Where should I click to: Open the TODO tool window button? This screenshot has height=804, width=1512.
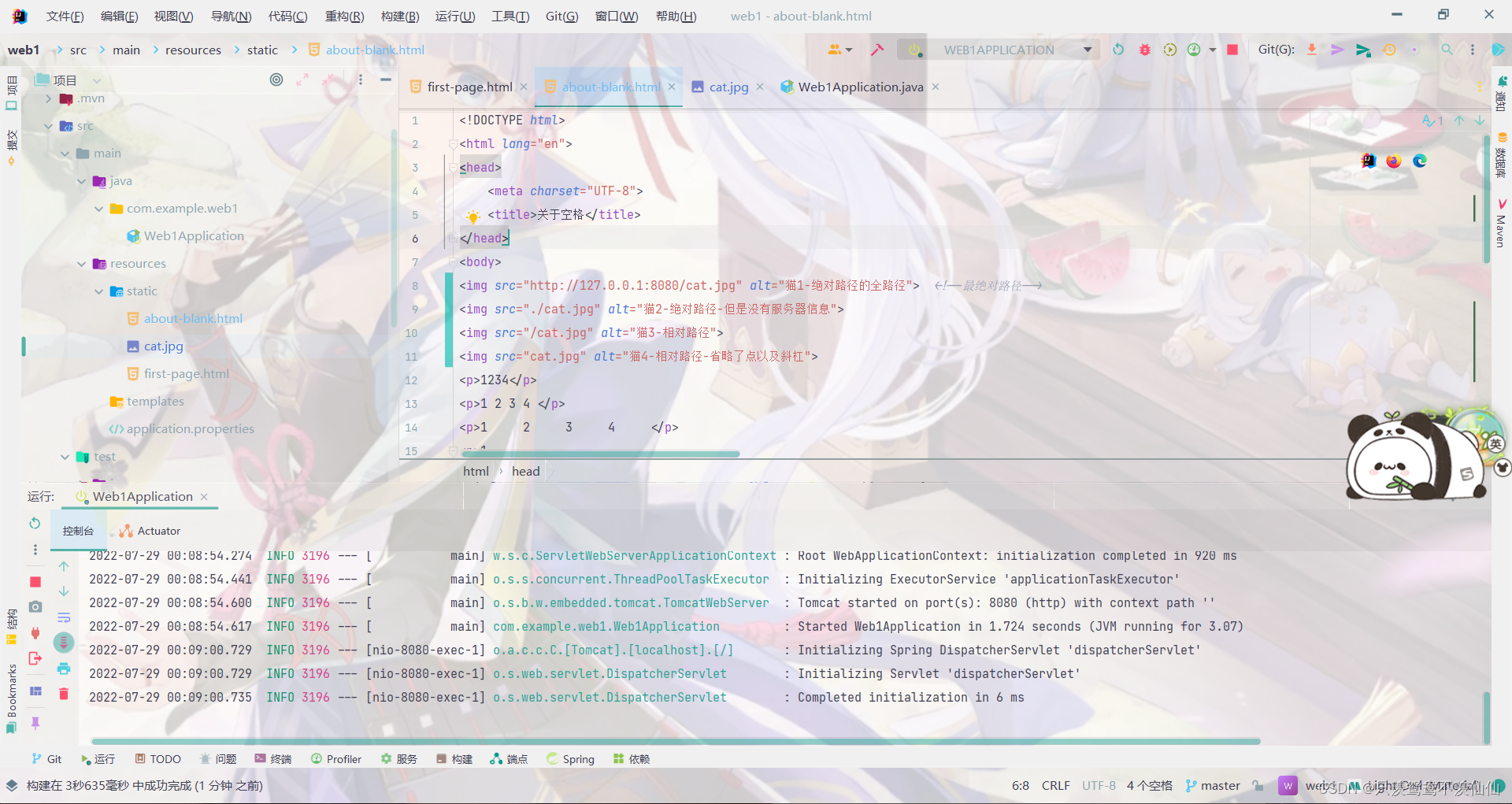click(158, 759)
